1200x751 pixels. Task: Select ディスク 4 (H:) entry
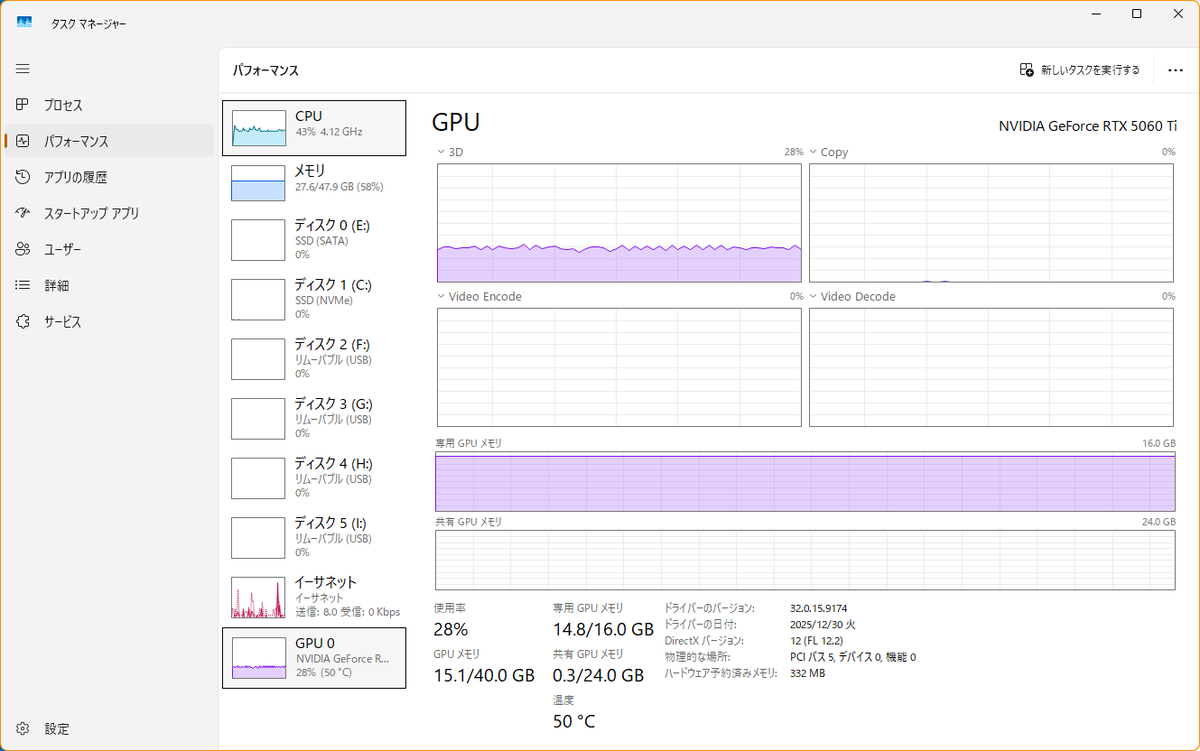pyautogui.click(x=314, y=478)
